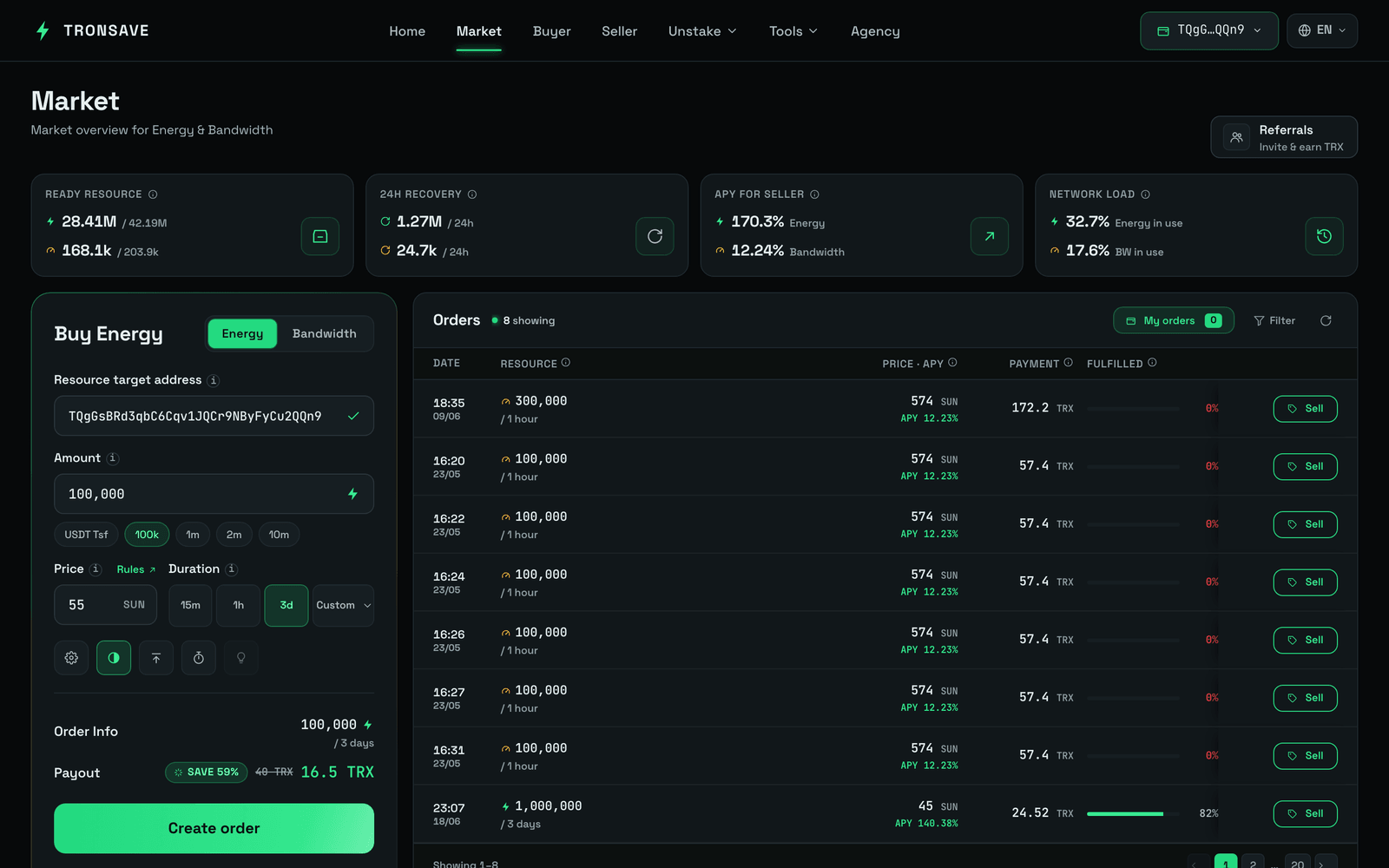Open the price Rules link
The image size is (1389, 868).
click(x=136, y=569)
